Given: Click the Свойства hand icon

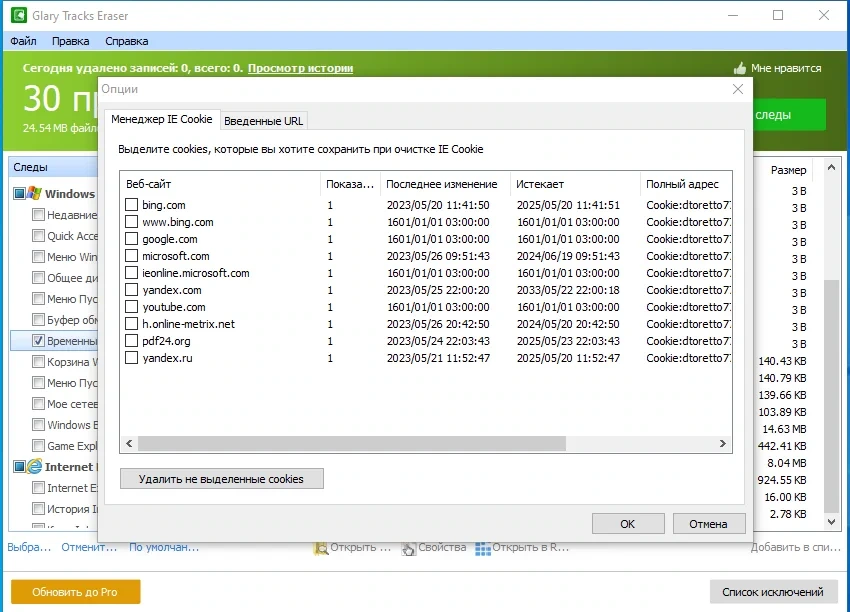Looking at the screenshot, I should coord(408,549).
